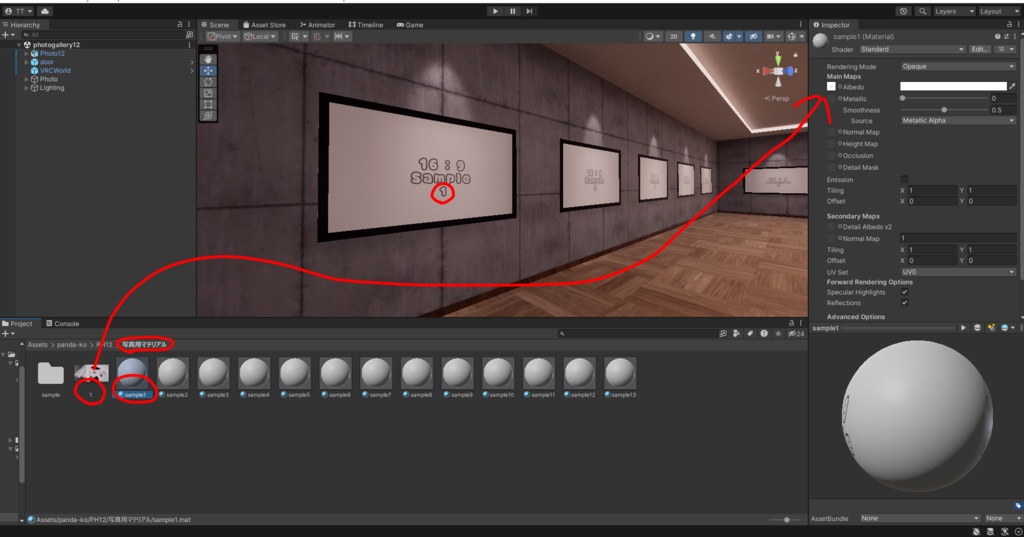Open the Local handle rotation dropdown
Screen dimensions: 1024x537
tap(260, 37)
